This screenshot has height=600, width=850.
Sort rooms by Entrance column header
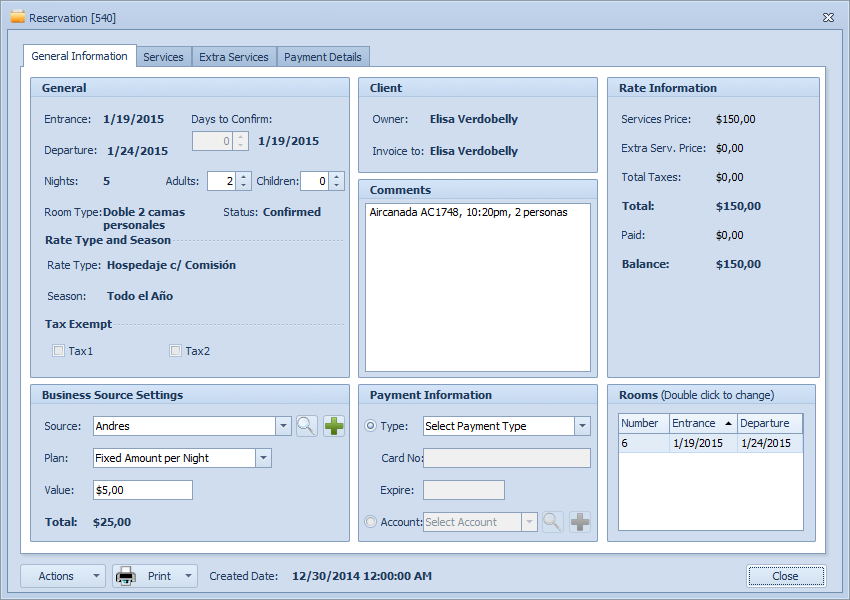point(702,423)
